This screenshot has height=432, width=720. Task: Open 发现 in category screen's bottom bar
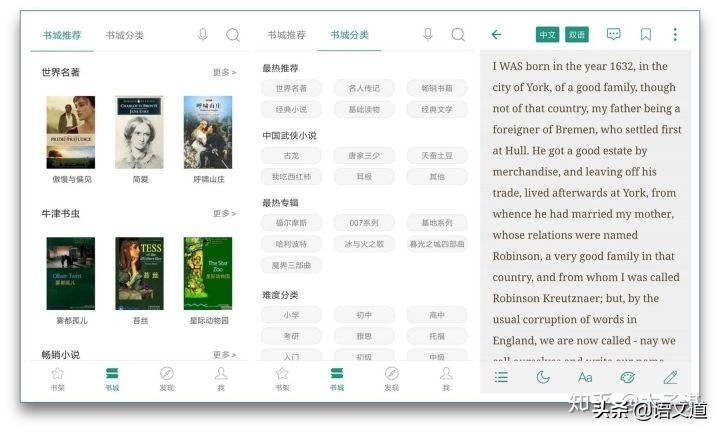(392, 379)
